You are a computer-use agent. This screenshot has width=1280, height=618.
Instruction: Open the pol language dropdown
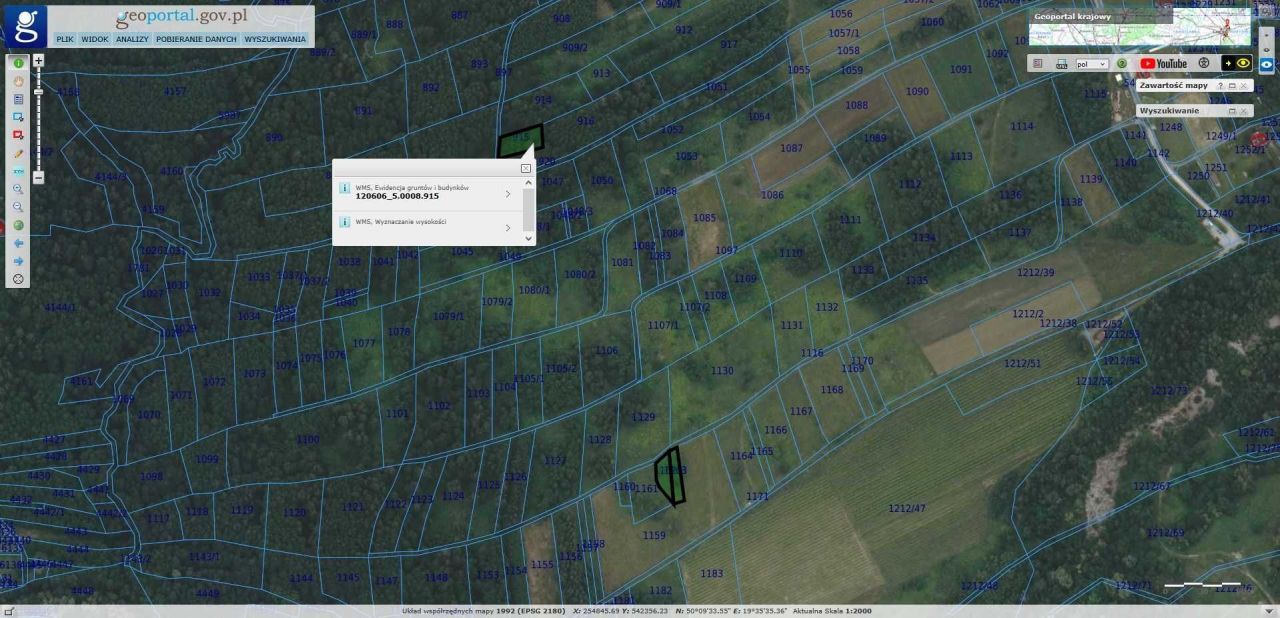click(1091, 64)
